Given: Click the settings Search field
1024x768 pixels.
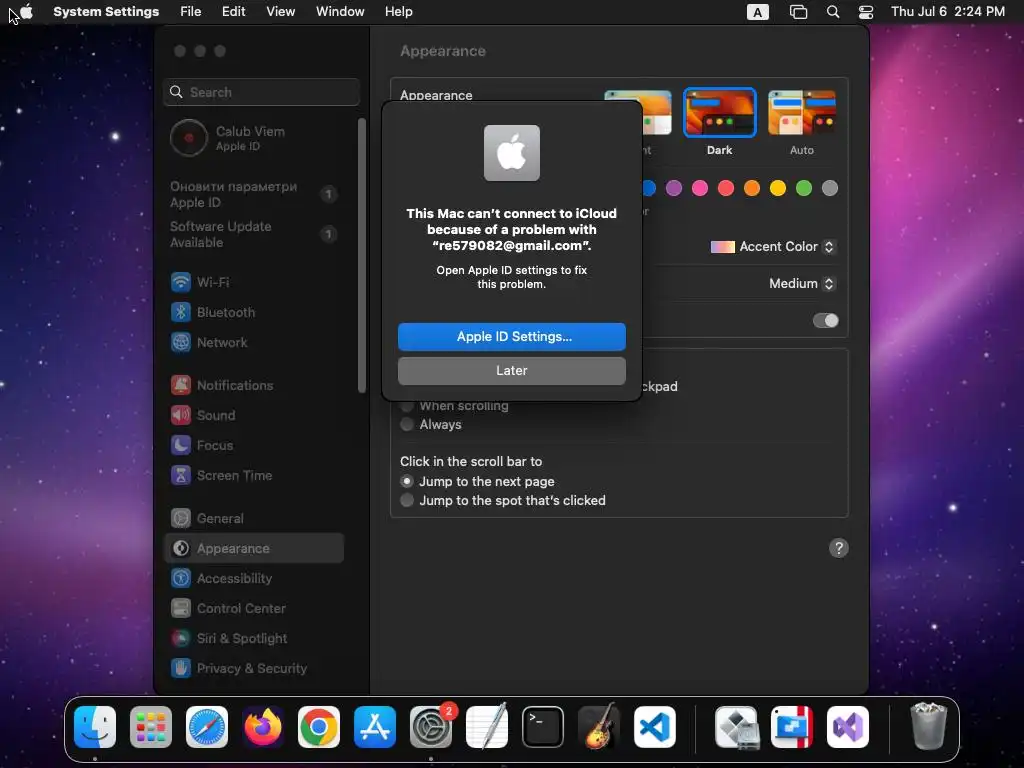Looking at the screenshot, I should click(261, 92).
